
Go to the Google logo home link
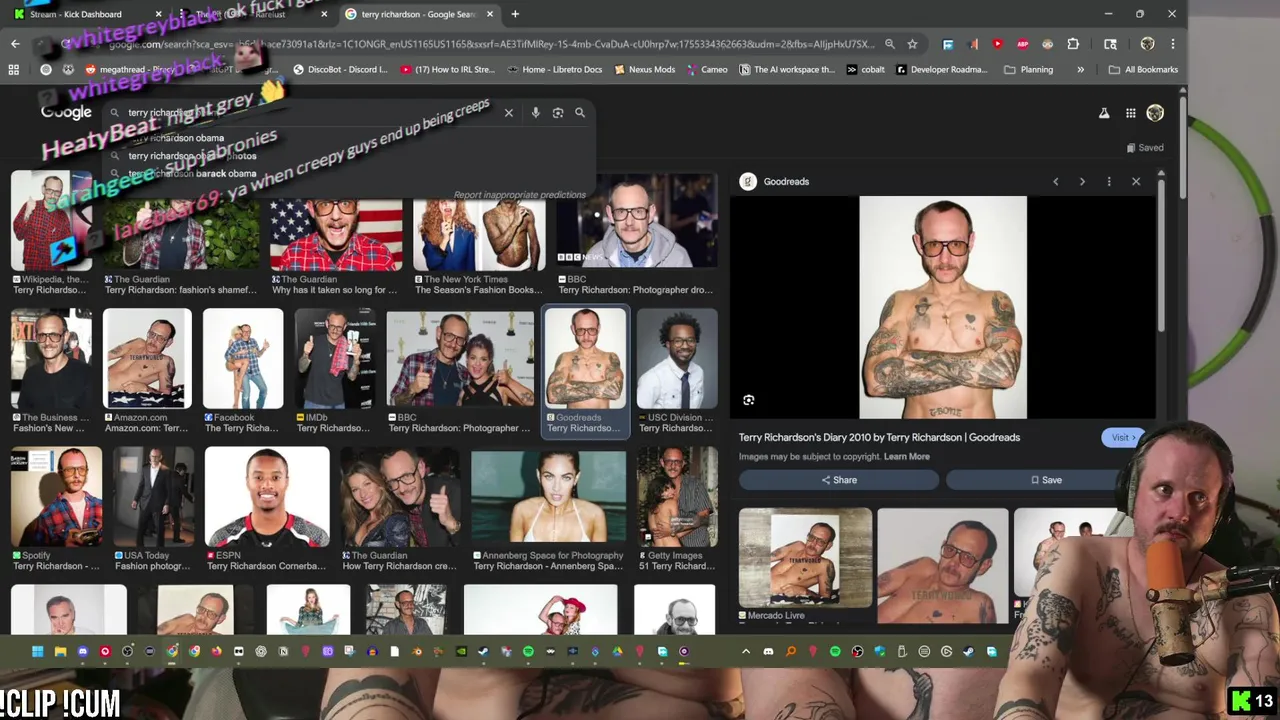click(66, 113)
